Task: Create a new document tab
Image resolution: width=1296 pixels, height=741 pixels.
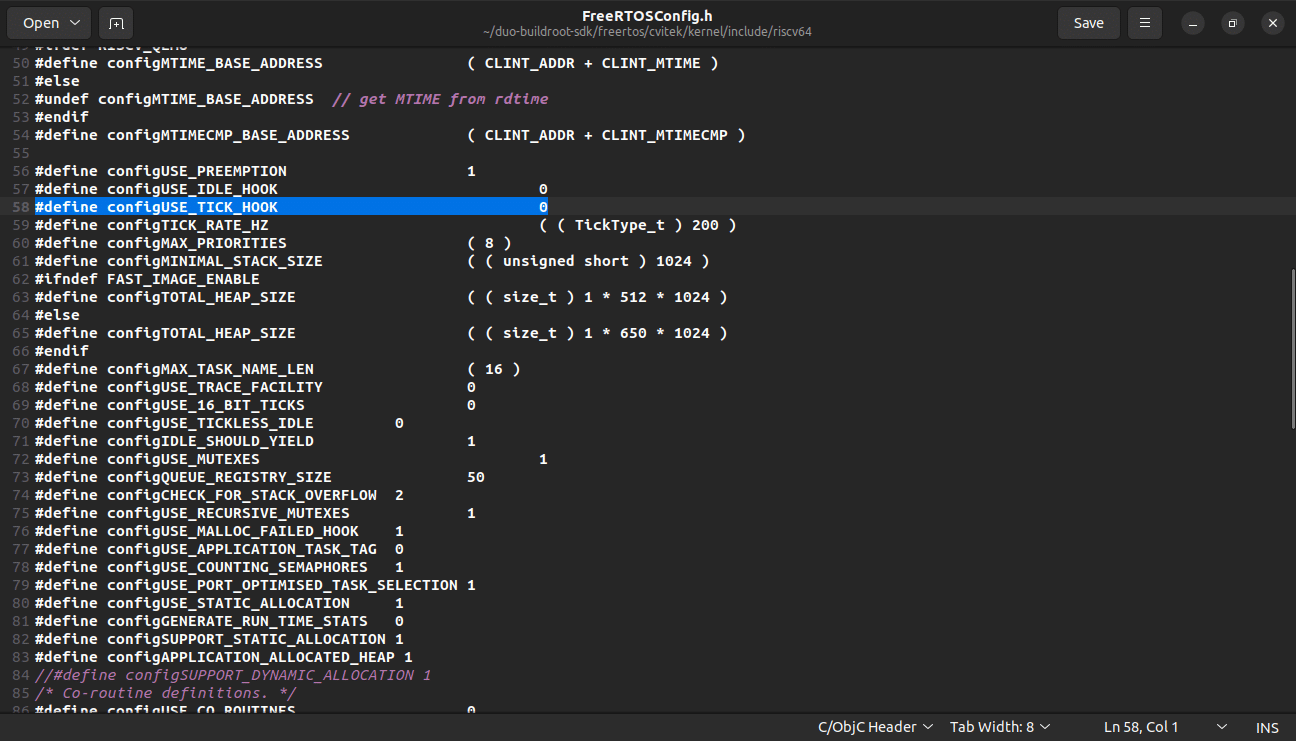Action: tap(117, 23)
